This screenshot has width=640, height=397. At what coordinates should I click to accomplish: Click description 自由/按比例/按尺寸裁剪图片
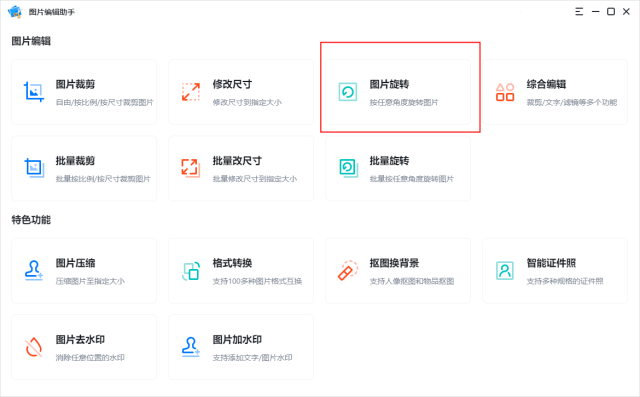pyautogui.click(x=104, y=102)
